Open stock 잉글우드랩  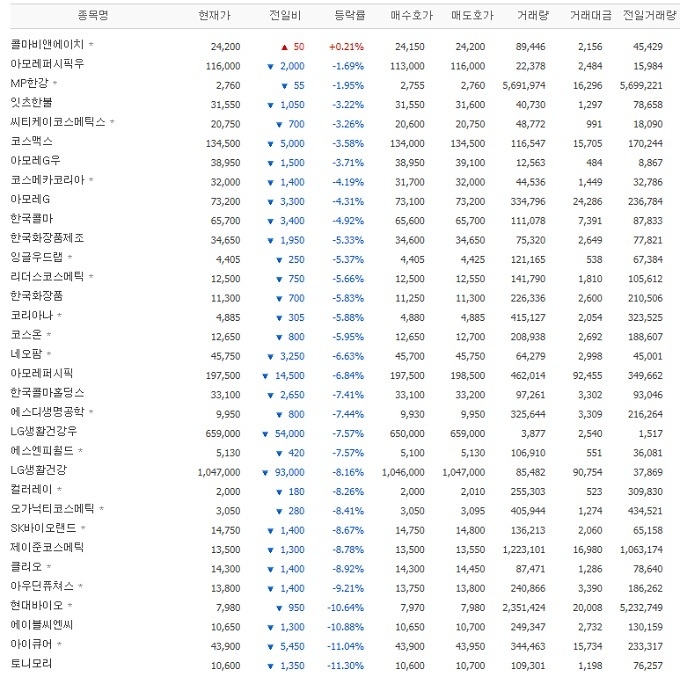point(36,257)
